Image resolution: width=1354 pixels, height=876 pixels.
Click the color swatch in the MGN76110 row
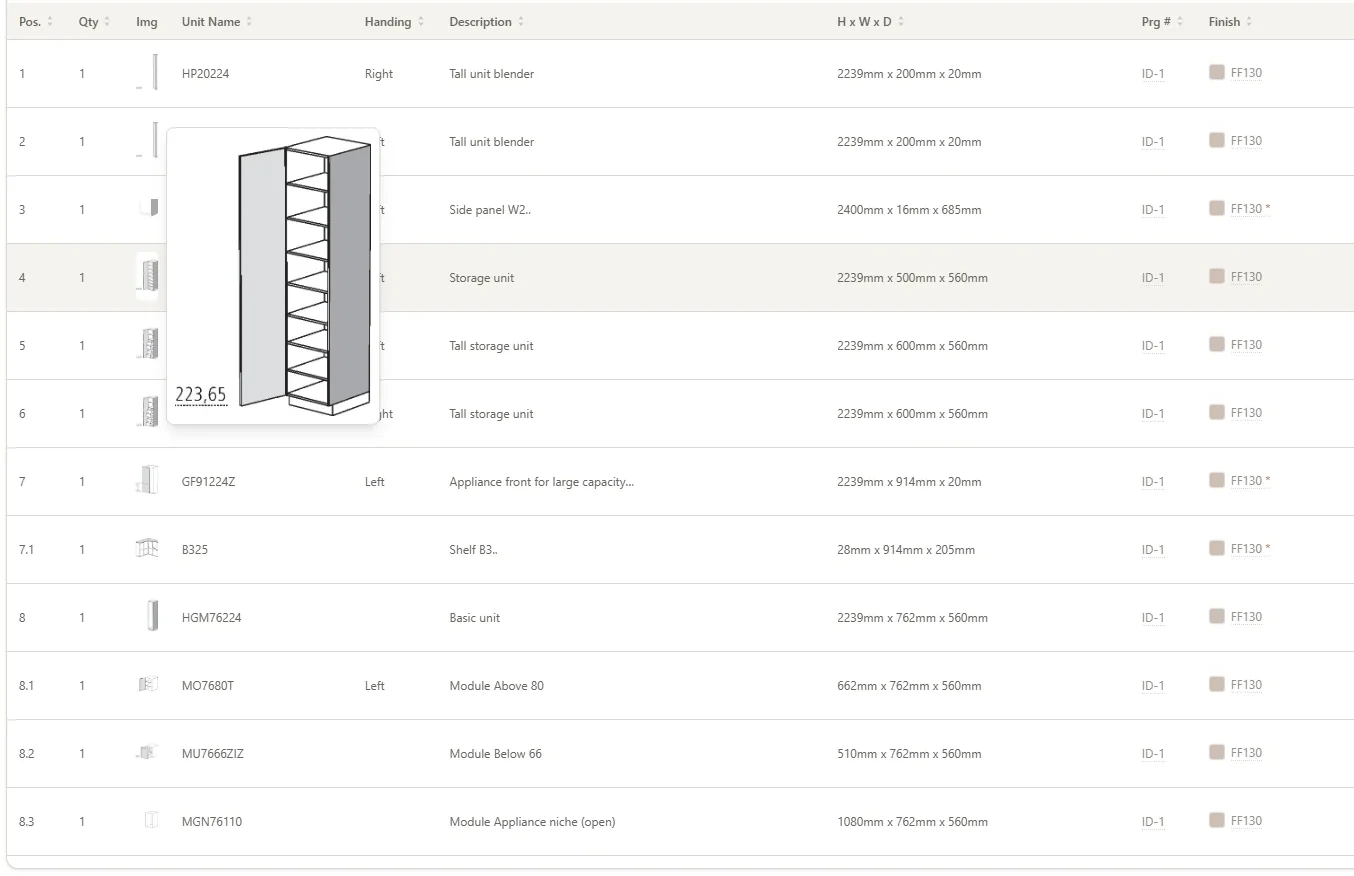click(1217, 820)
